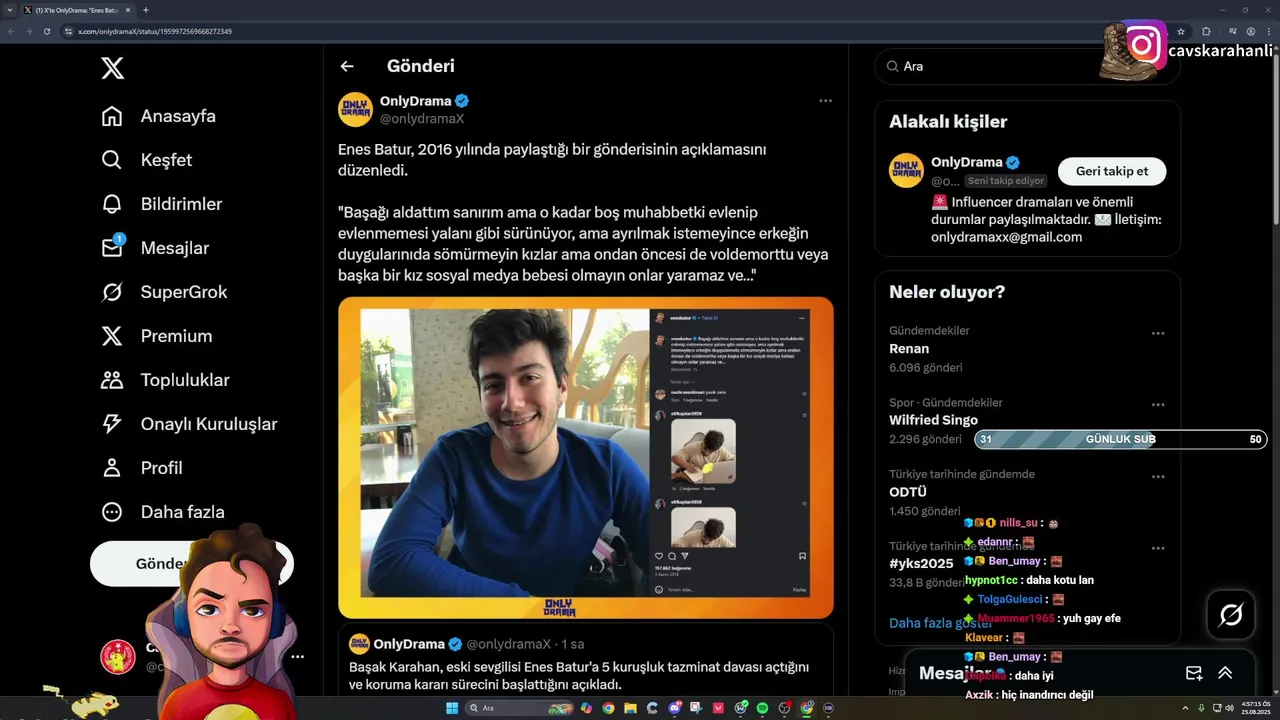Go to Keşfet explore page
The height and width of the screenshot is (720, 1280).
coord(146,160)
